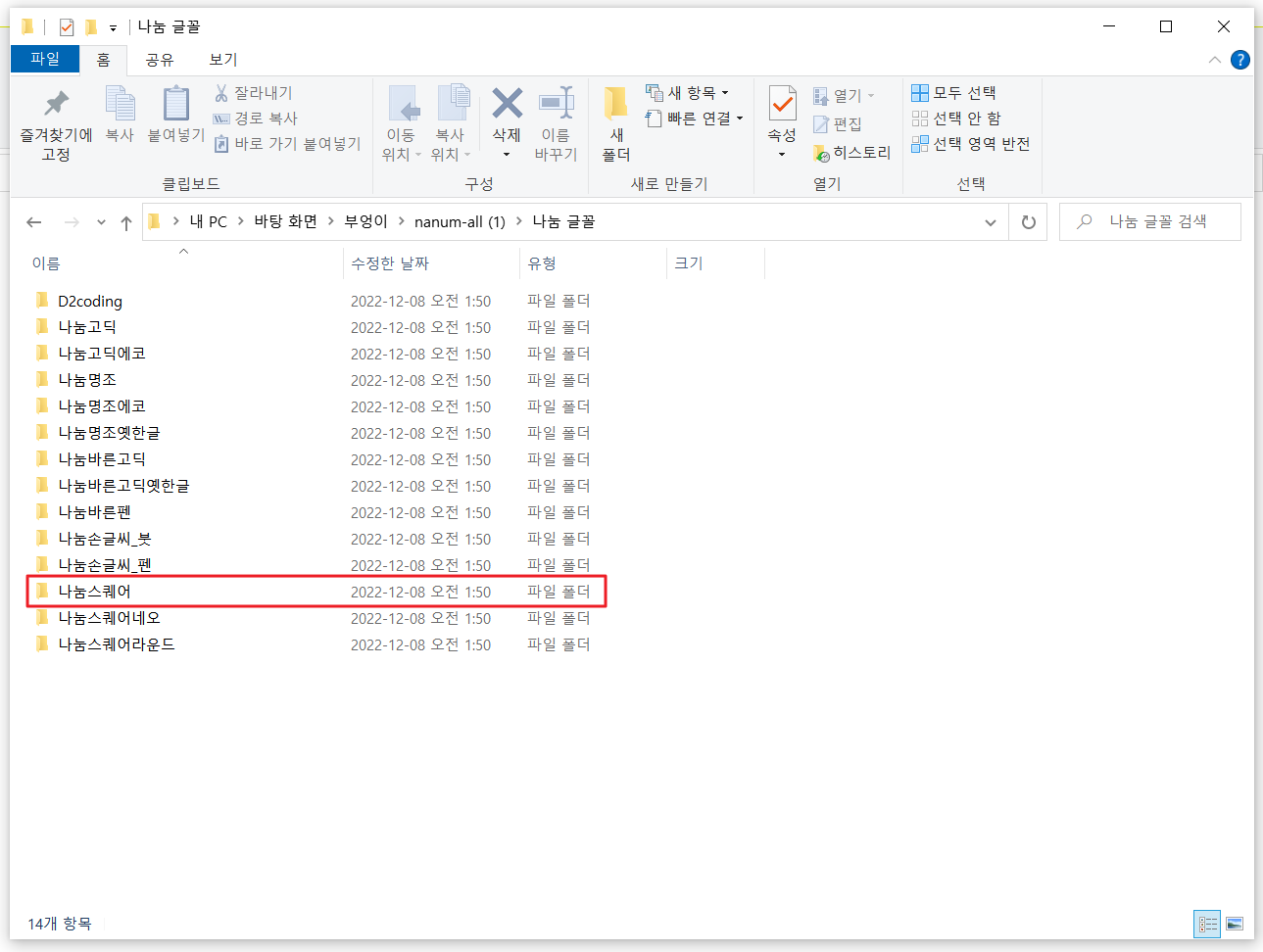Select the 나눔바른펜 folder
1263x952 pixels.
point(94,512)
